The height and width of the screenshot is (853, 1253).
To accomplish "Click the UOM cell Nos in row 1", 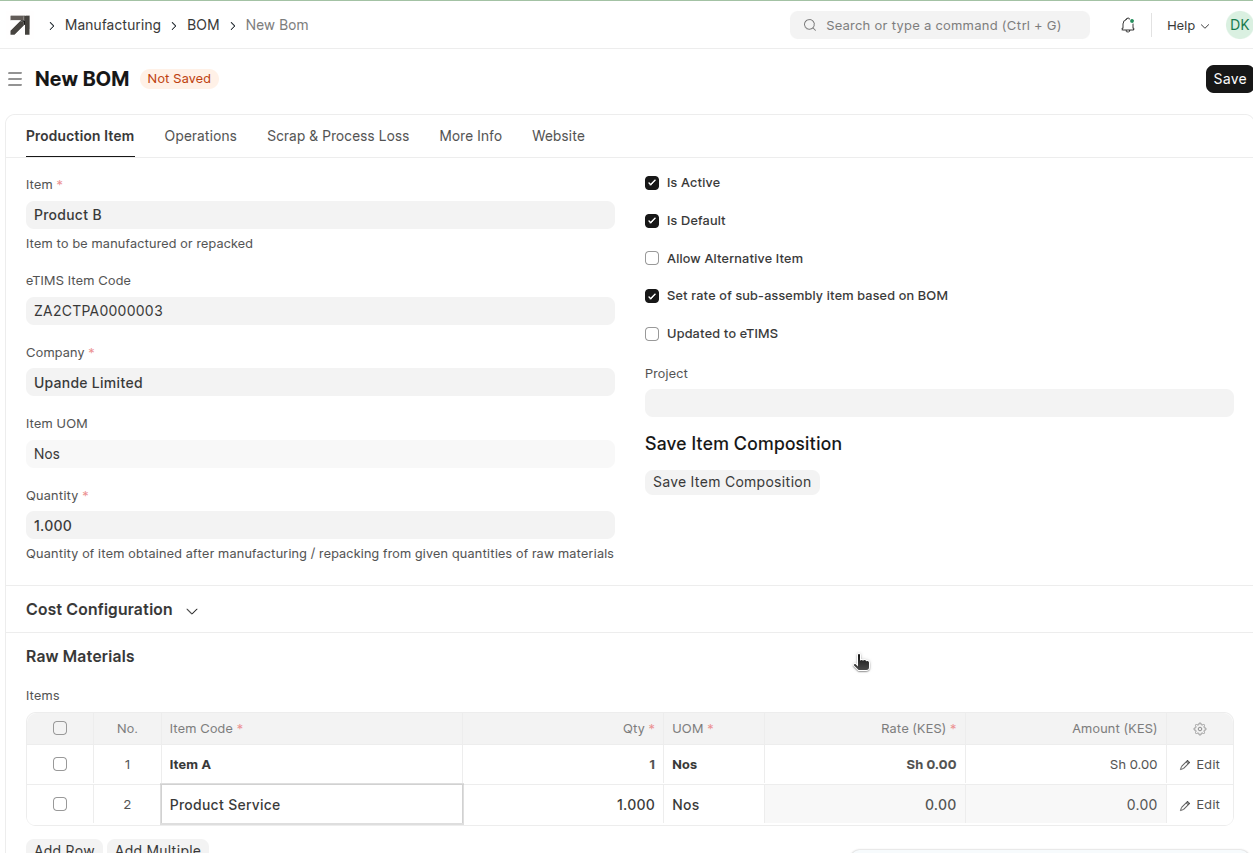I will point(714,765).
